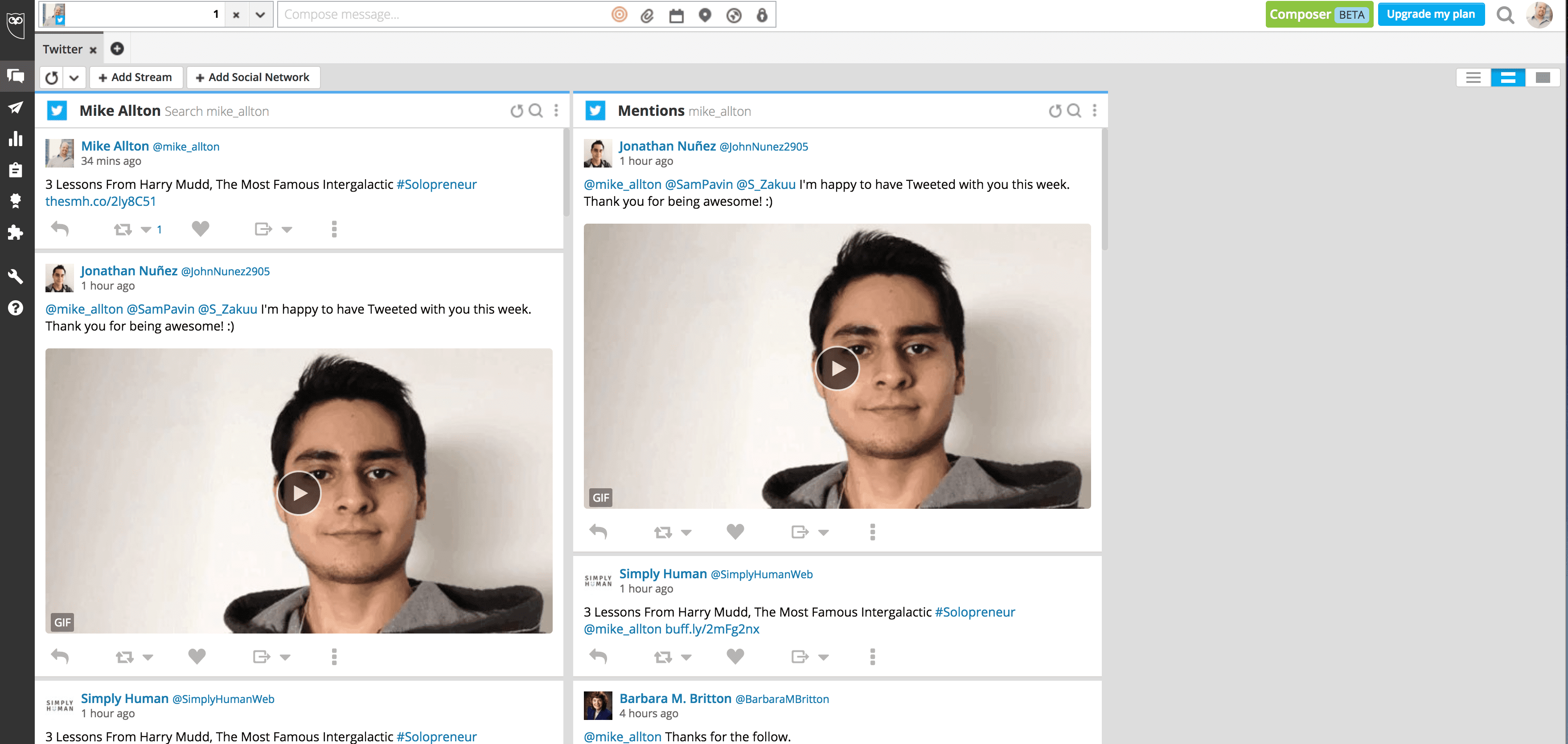Click Upgrade my plan button

click(x=1430, y=15)
